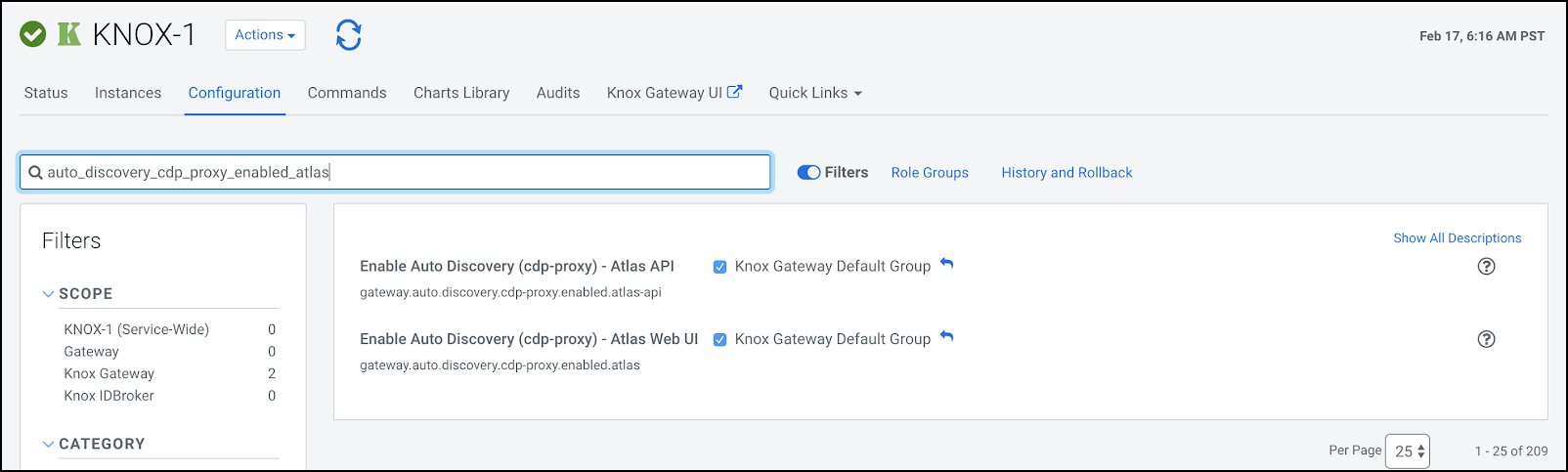Turn off the Filters toggle switch
The width and height of the screenshot is (1568, 472).
[x=808, y=173]
